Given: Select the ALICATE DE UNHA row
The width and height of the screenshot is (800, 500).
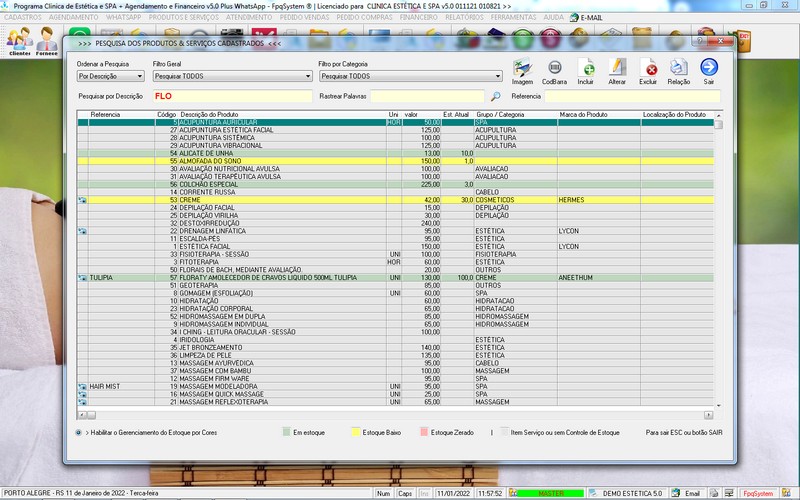Looking at the screenshot, I should point(395,154).
